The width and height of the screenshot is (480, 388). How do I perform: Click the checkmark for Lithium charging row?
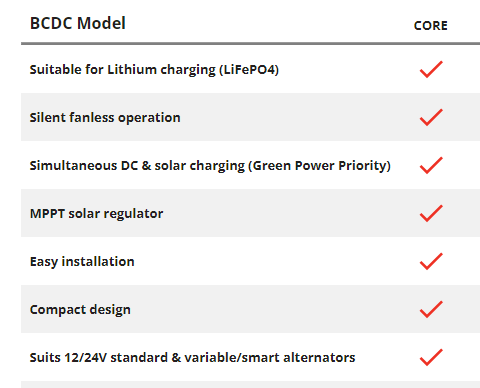tap(431, 69)
